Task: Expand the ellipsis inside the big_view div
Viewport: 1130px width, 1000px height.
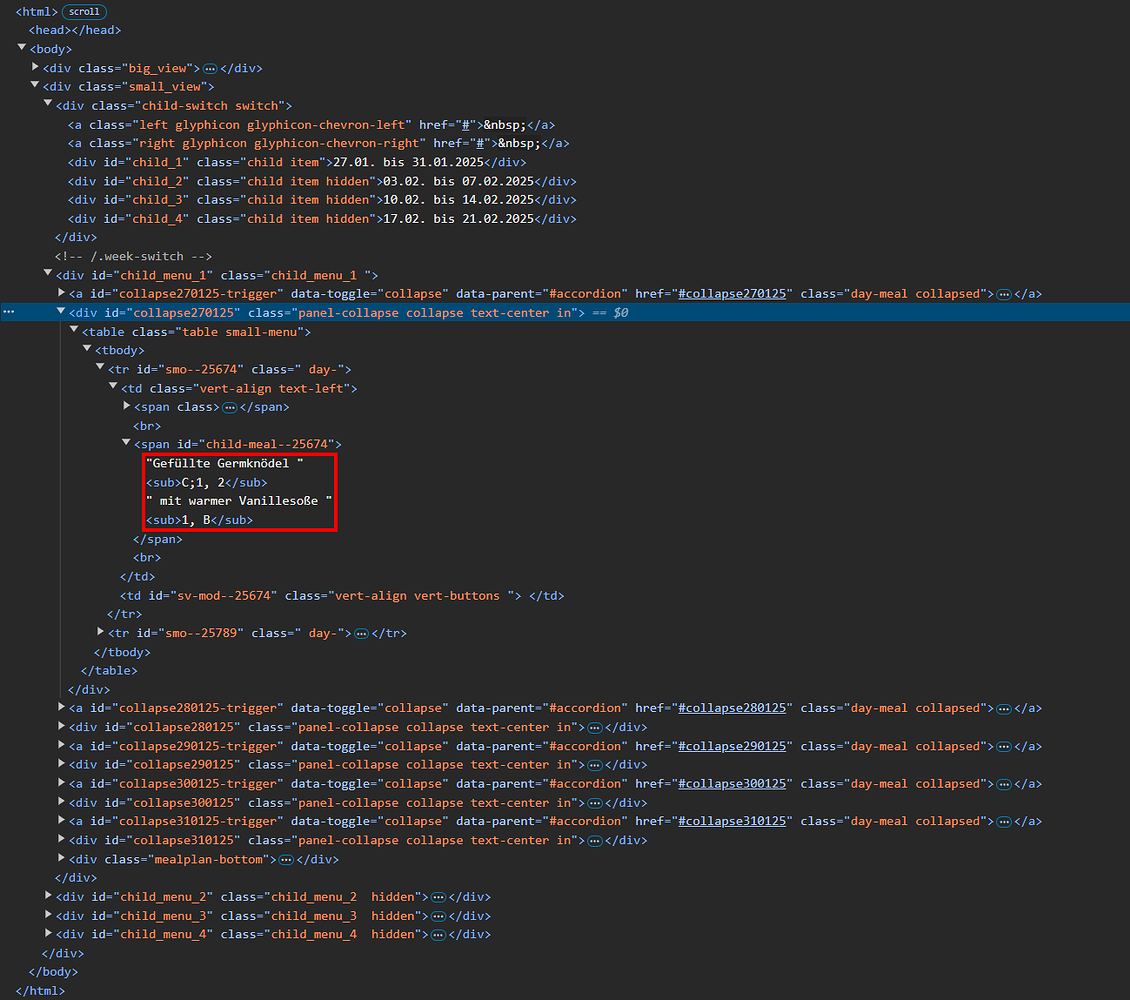Action: pos(212,67)
